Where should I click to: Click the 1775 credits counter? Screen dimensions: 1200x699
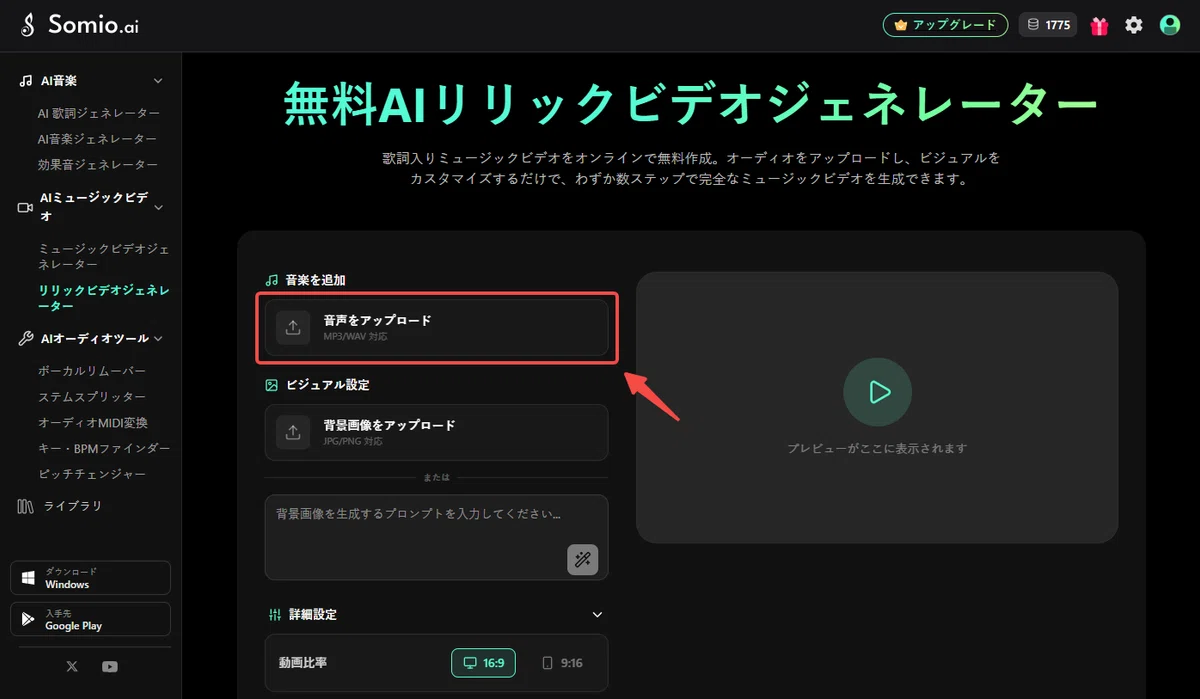click(x=1048, y=26)
